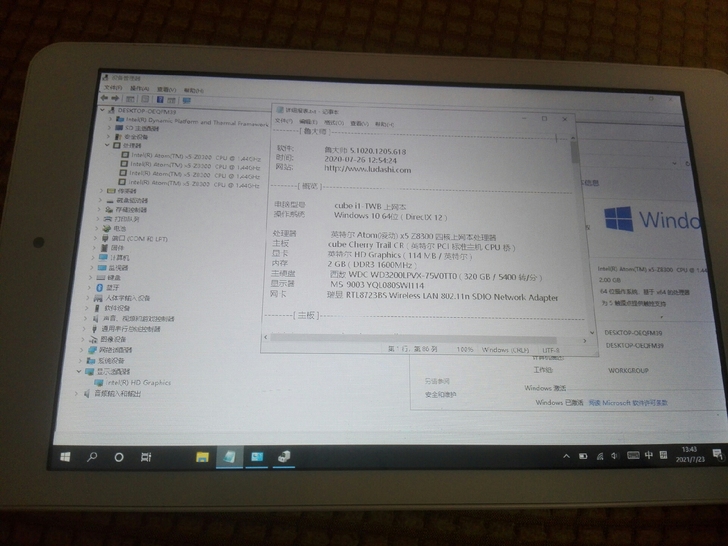Click the Microsoft software license terms link
728x546 pixels.
tap(628, 403)
